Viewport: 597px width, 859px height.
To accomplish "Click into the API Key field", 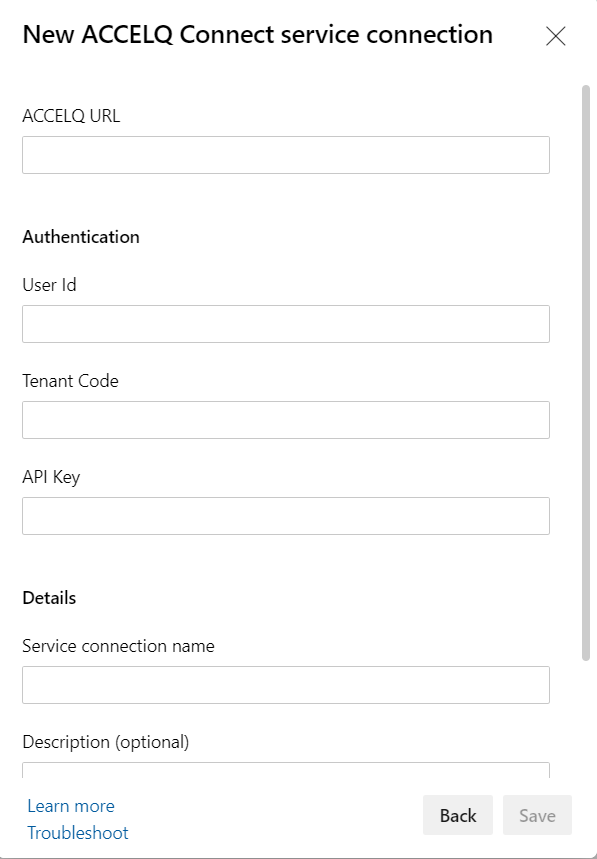I will pyautogui.click(x=286, y=516).
